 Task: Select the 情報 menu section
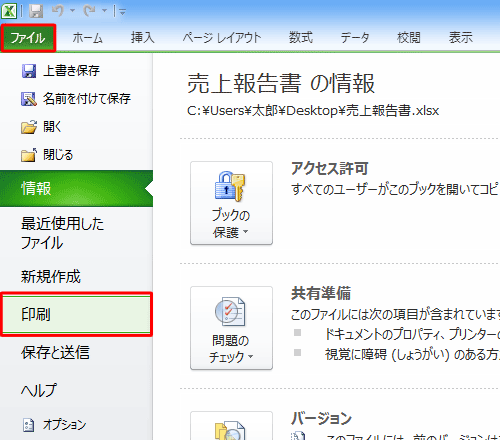[76, 188]
